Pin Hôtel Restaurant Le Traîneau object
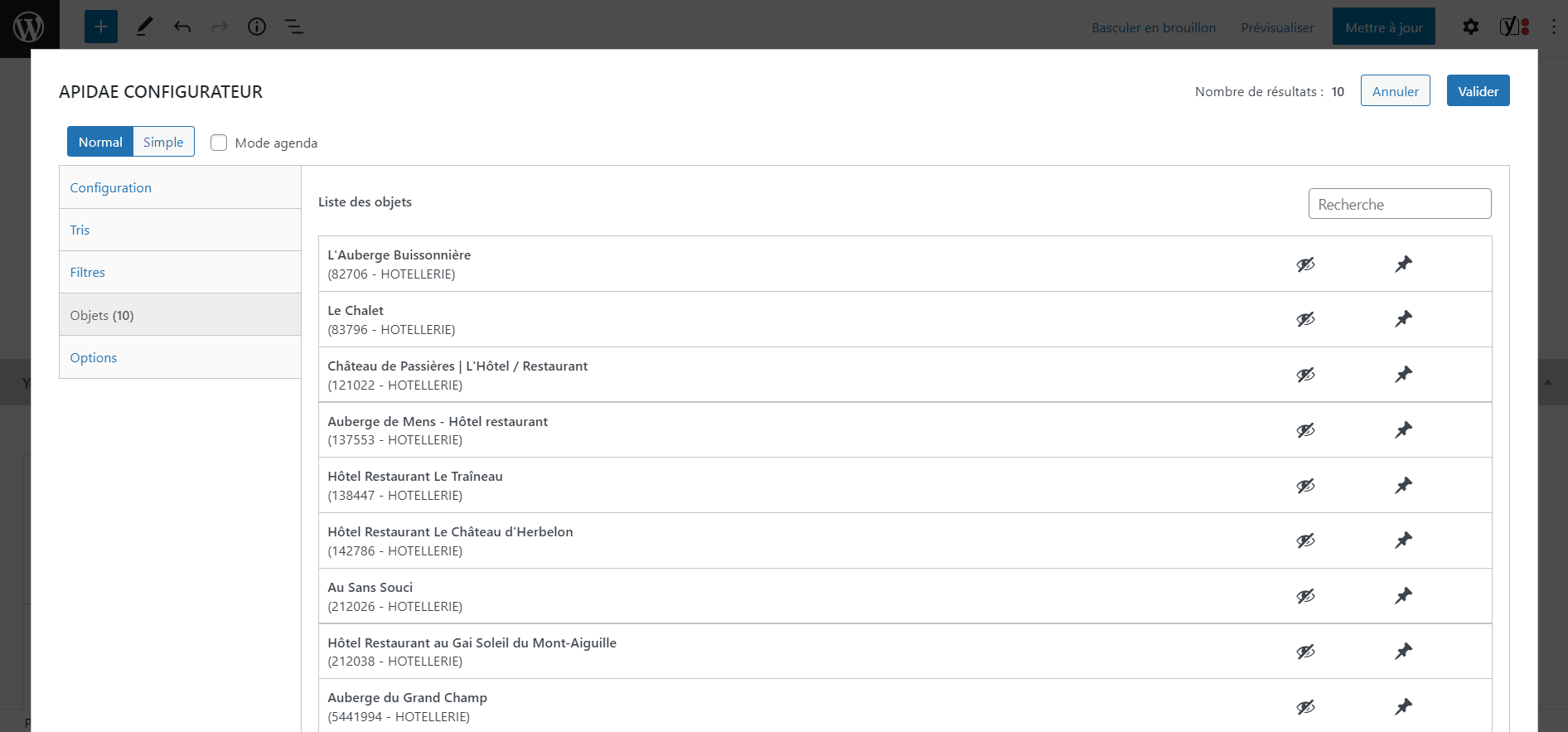Viewport: 1568px width, 732px height. click(1403, 486)
